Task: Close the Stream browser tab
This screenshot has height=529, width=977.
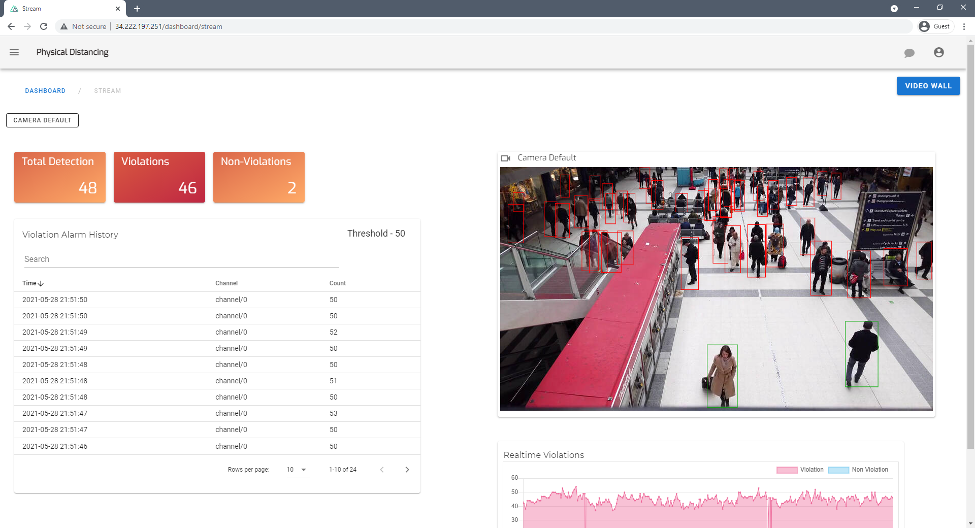Action: 118,9
